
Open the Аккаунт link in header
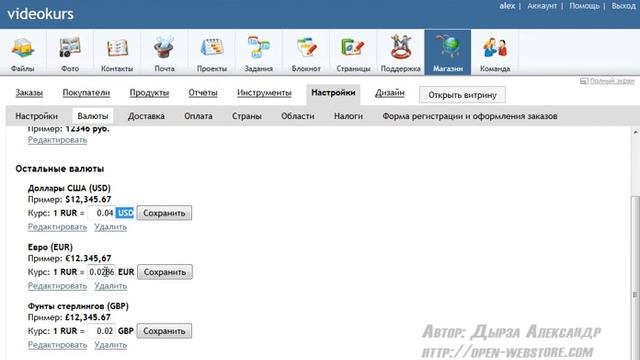(x=542, y=6)
